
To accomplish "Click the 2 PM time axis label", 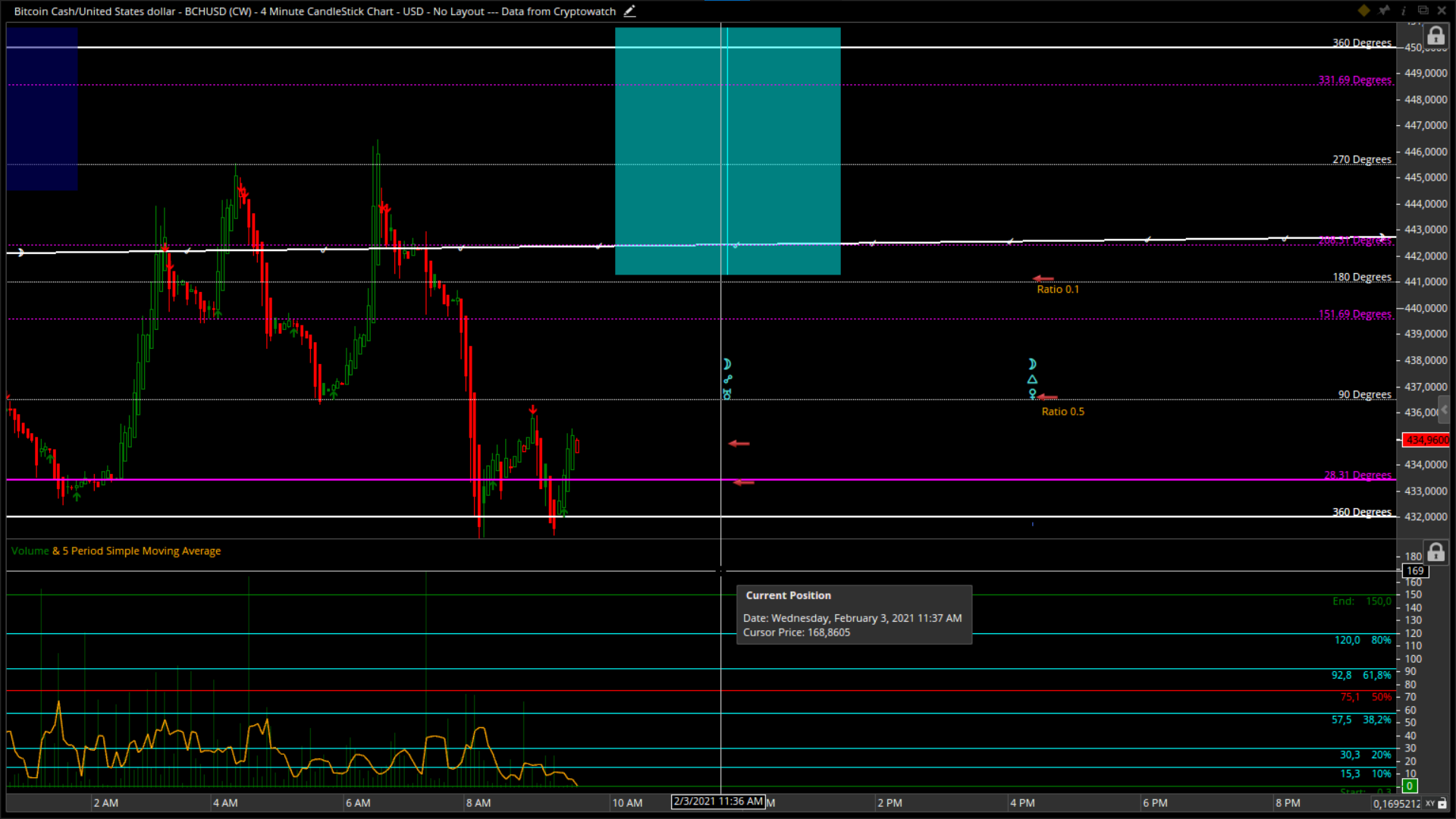I will point(890,803).
